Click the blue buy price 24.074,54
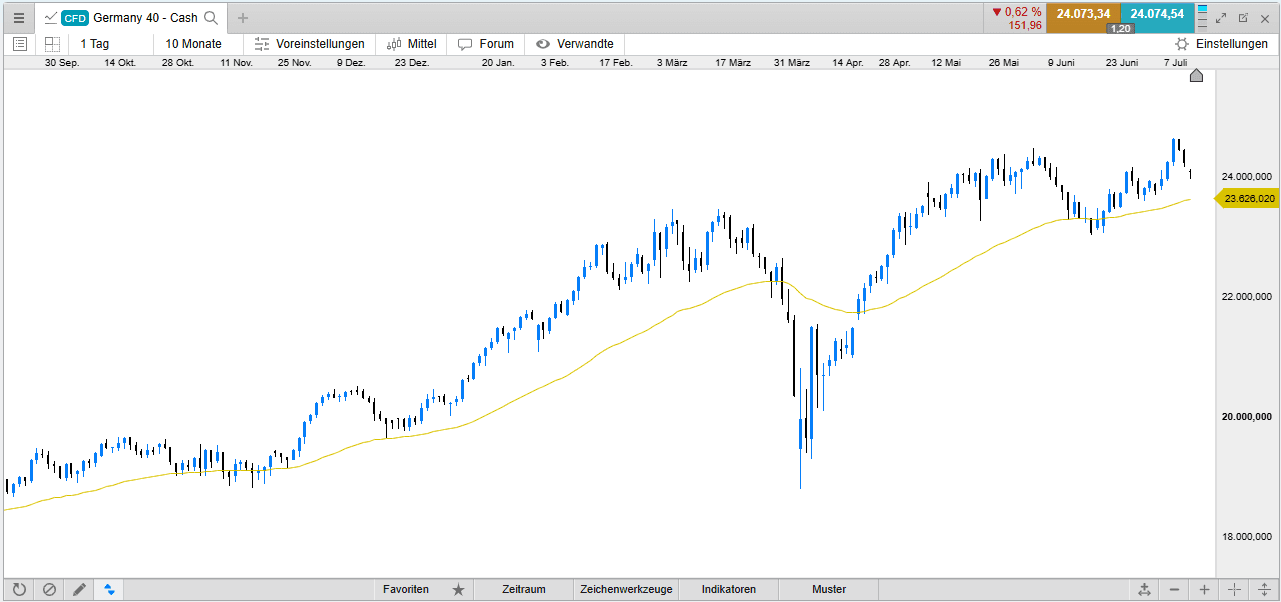The image size is (1281, 602). 1157,14
